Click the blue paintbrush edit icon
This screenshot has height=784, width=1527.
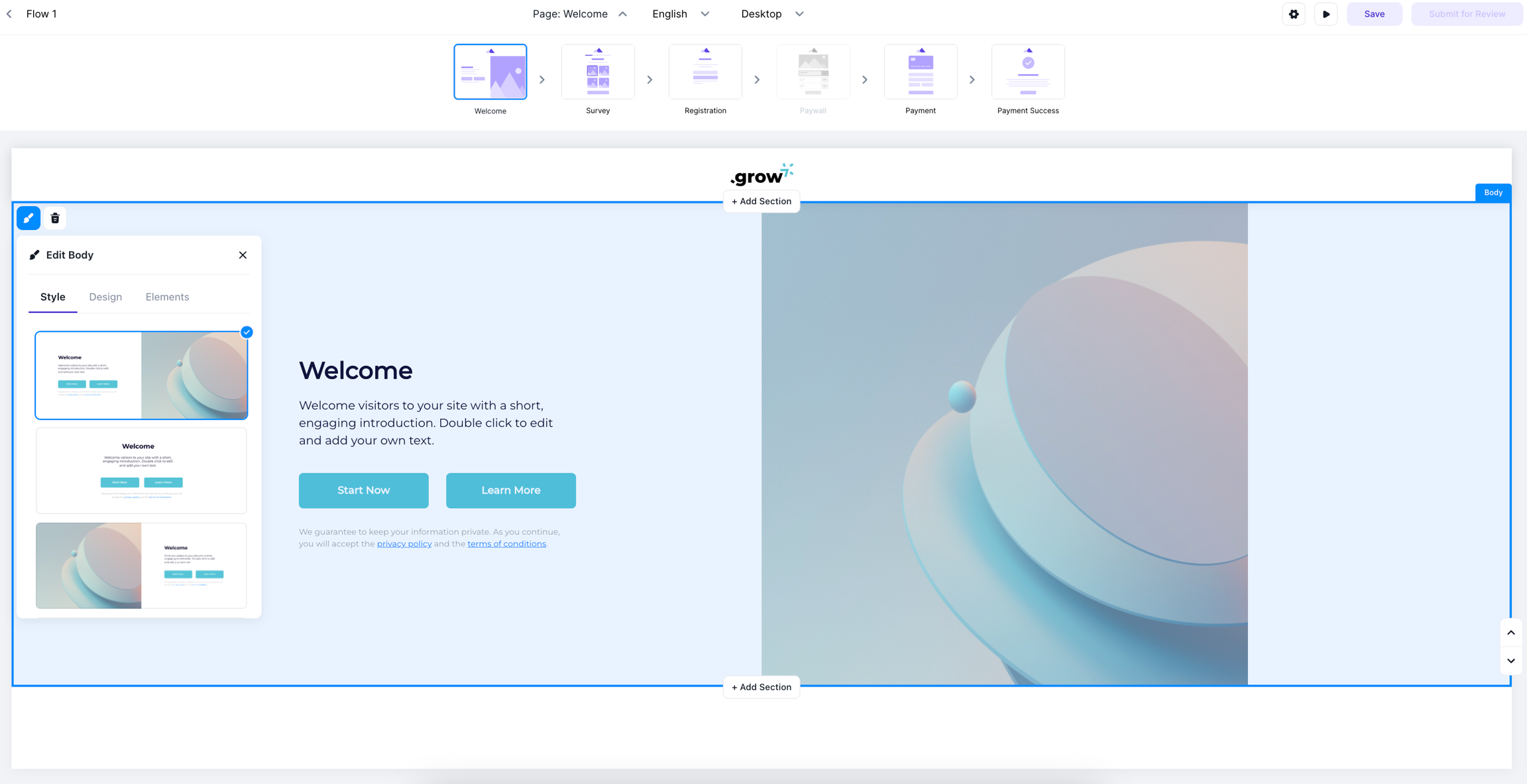pos(28,218)
